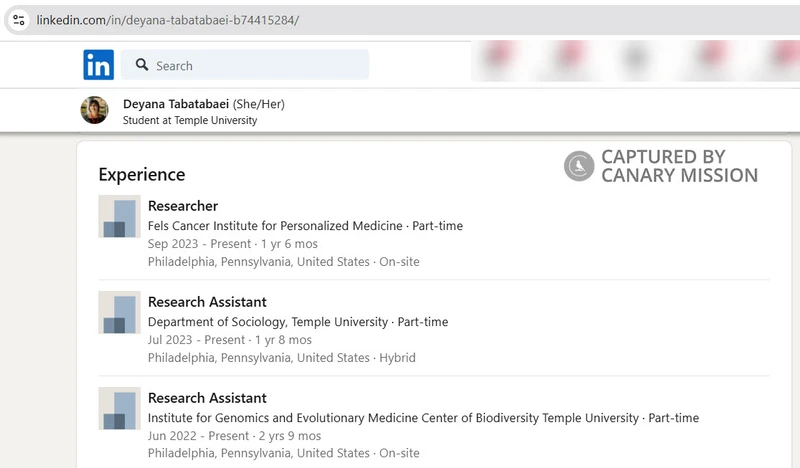
Task: Open Deyana Tabatabaei's profile photo
Action: [94, 110]
